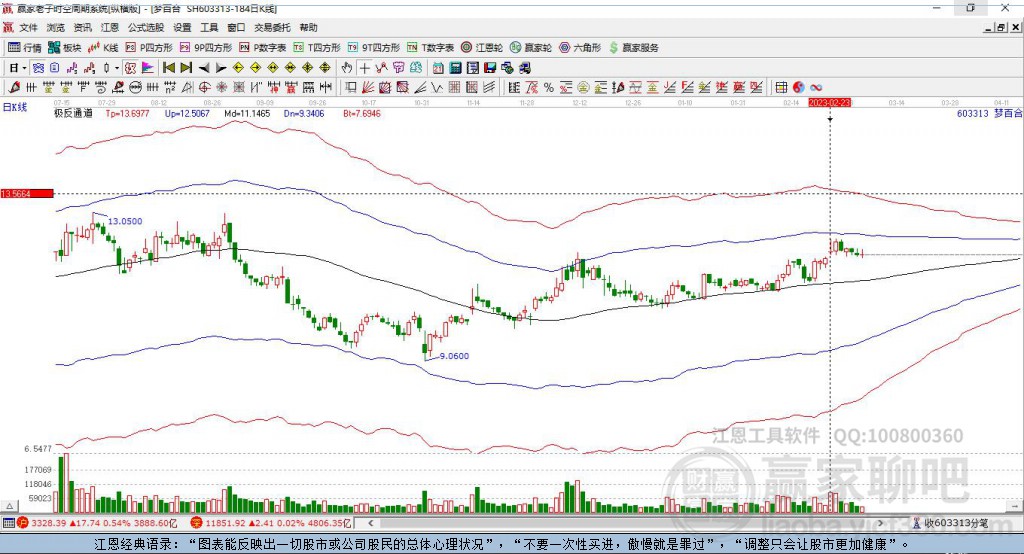1024x554 pixels.
Task: Restore the inner document window
Action: (1000, 27)
